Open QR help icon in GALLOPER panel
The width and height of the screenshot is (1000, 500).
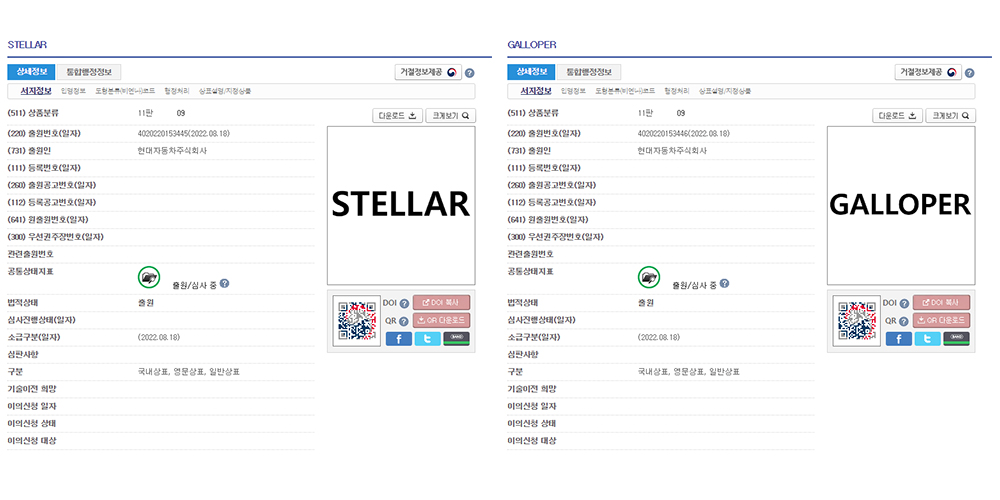click(x=904, y=321)
